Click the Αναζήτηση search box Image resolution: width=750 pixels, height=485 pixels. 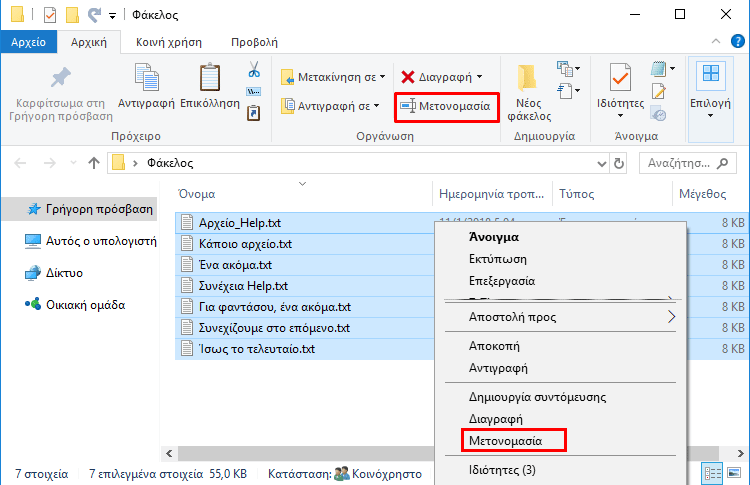[687, 164]
